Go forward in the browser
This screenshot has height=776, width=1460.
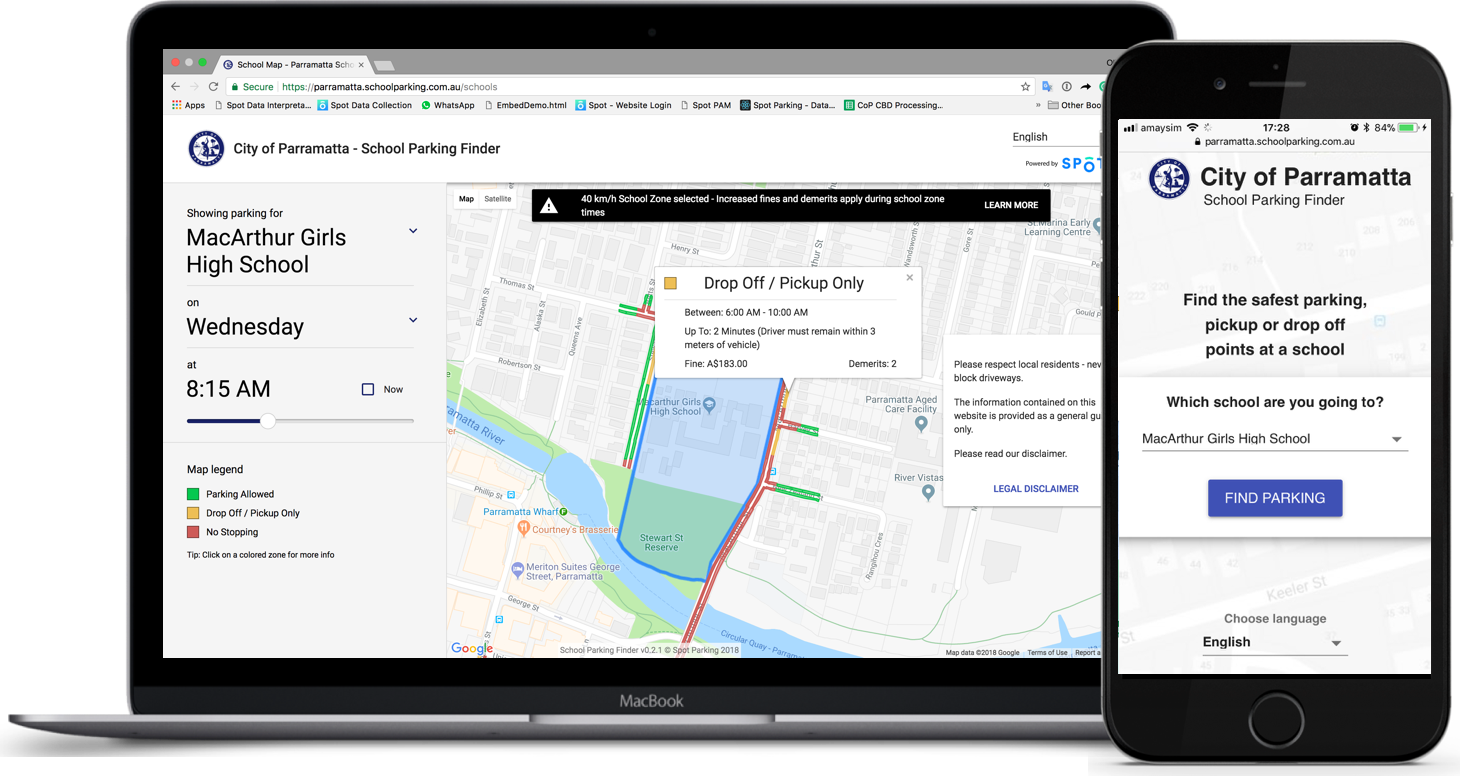click(194, 87)
